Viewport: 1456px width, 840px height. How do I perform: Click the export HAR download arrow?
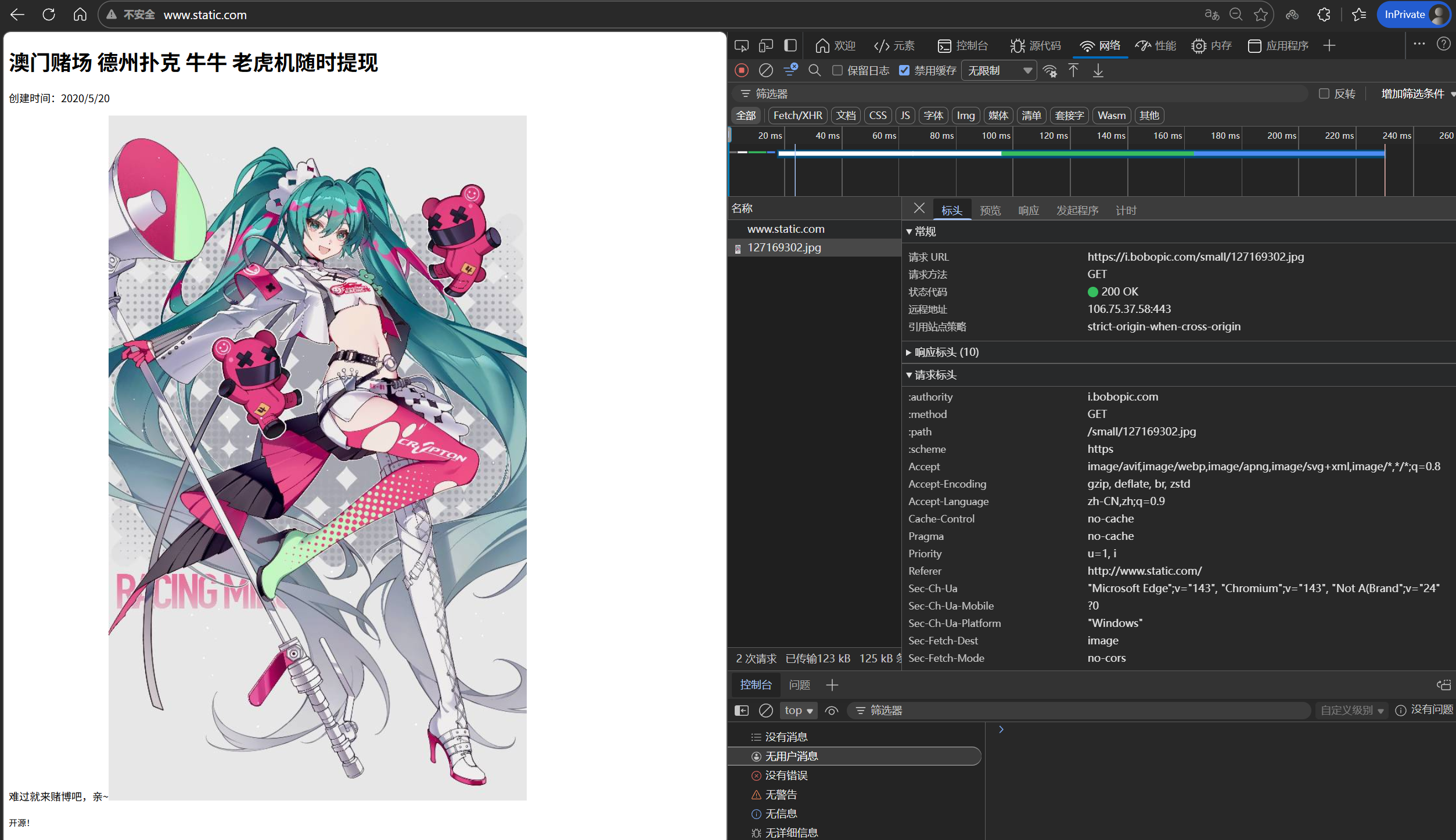point(1098,71)
